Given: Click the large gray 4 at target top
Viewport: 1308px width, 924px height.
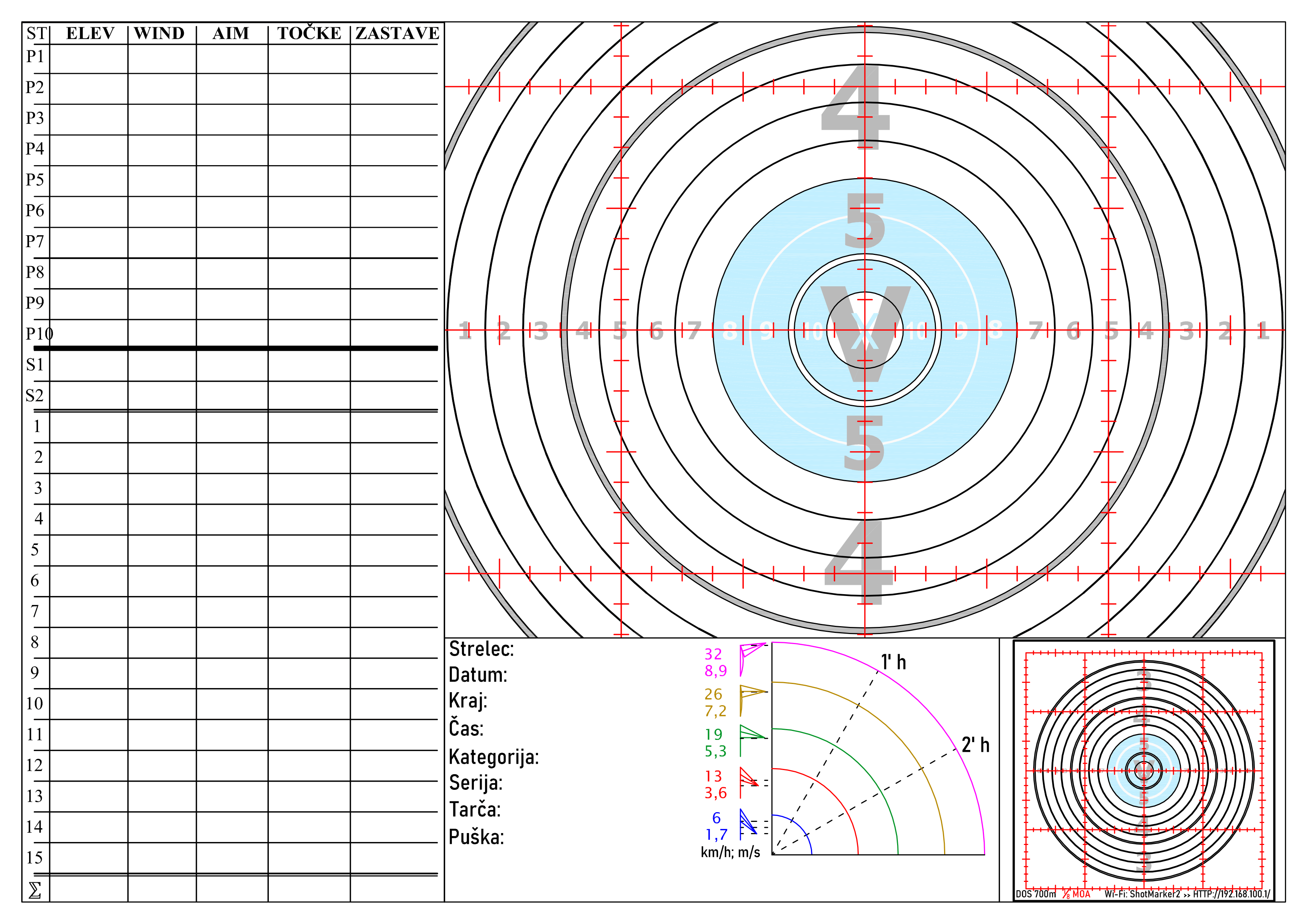Looking at the screenshot, I should (x=856, y=108).
